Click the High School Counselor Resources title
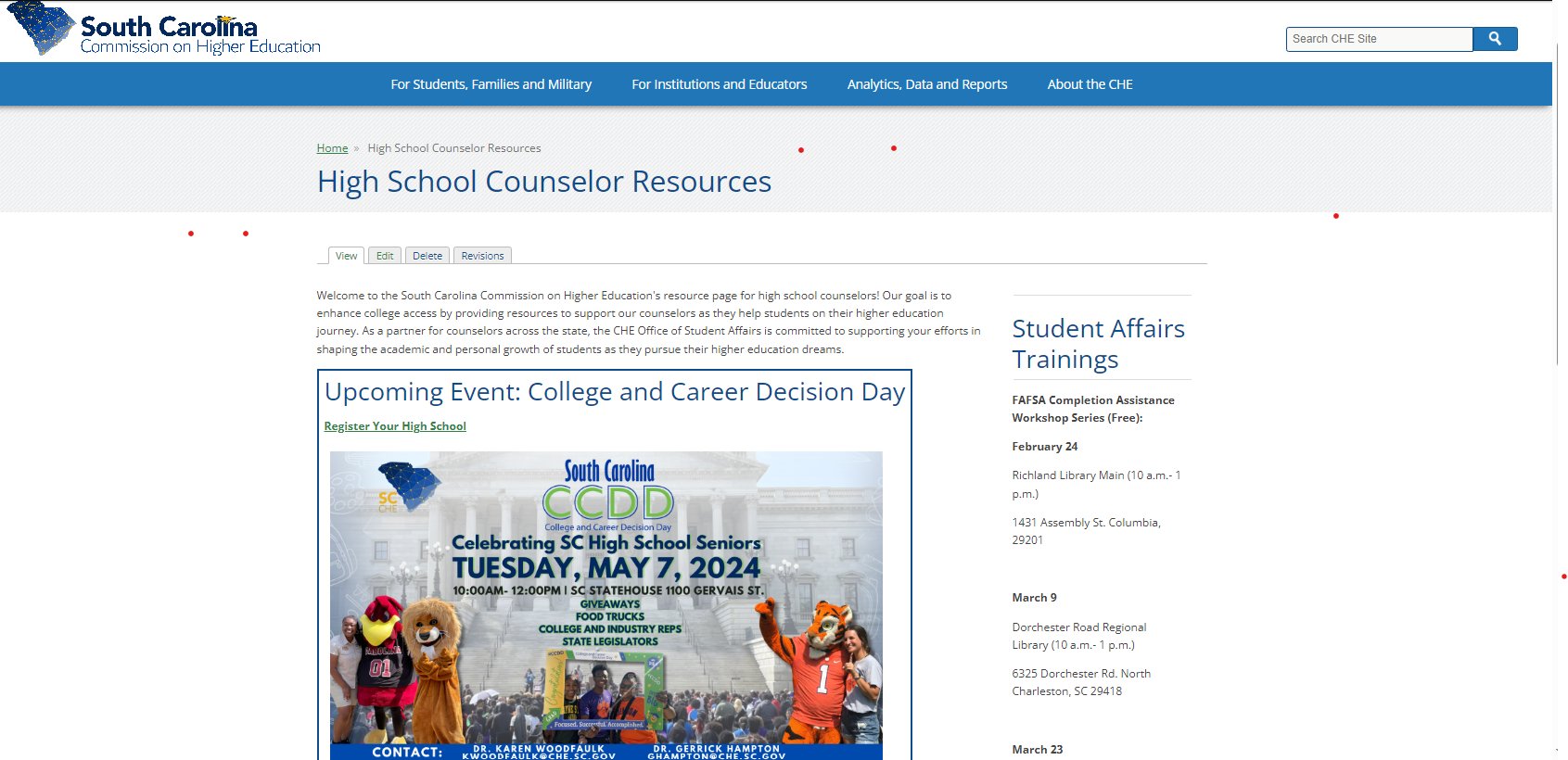Screen dimensions: 1568x760 (x=544, y=182)
